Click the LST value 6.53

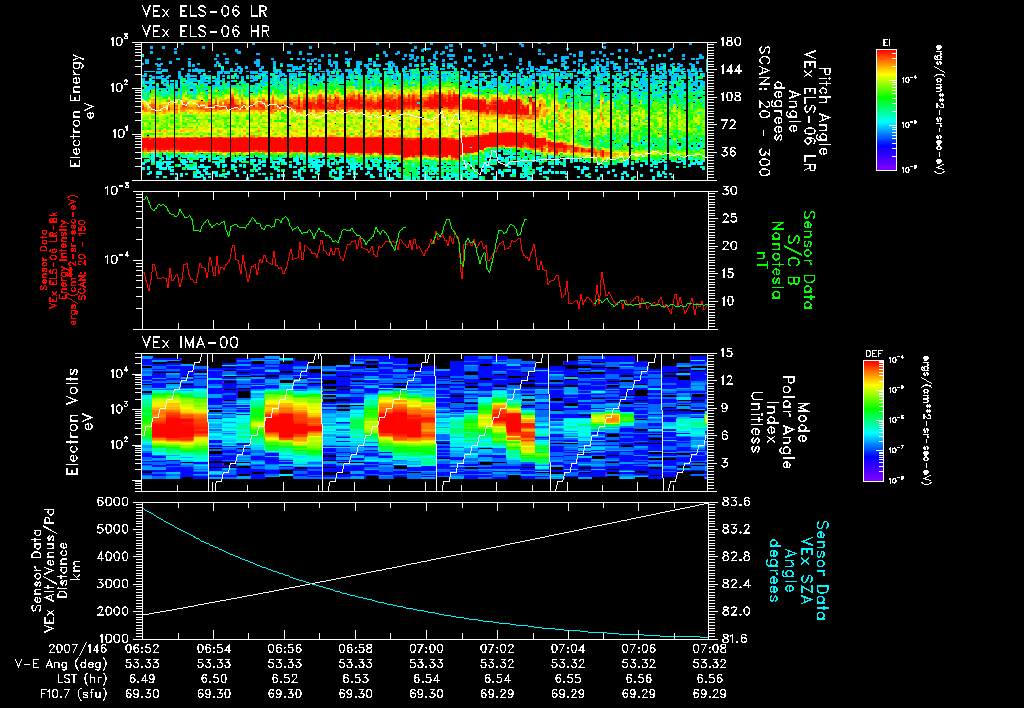coord(355,679)
